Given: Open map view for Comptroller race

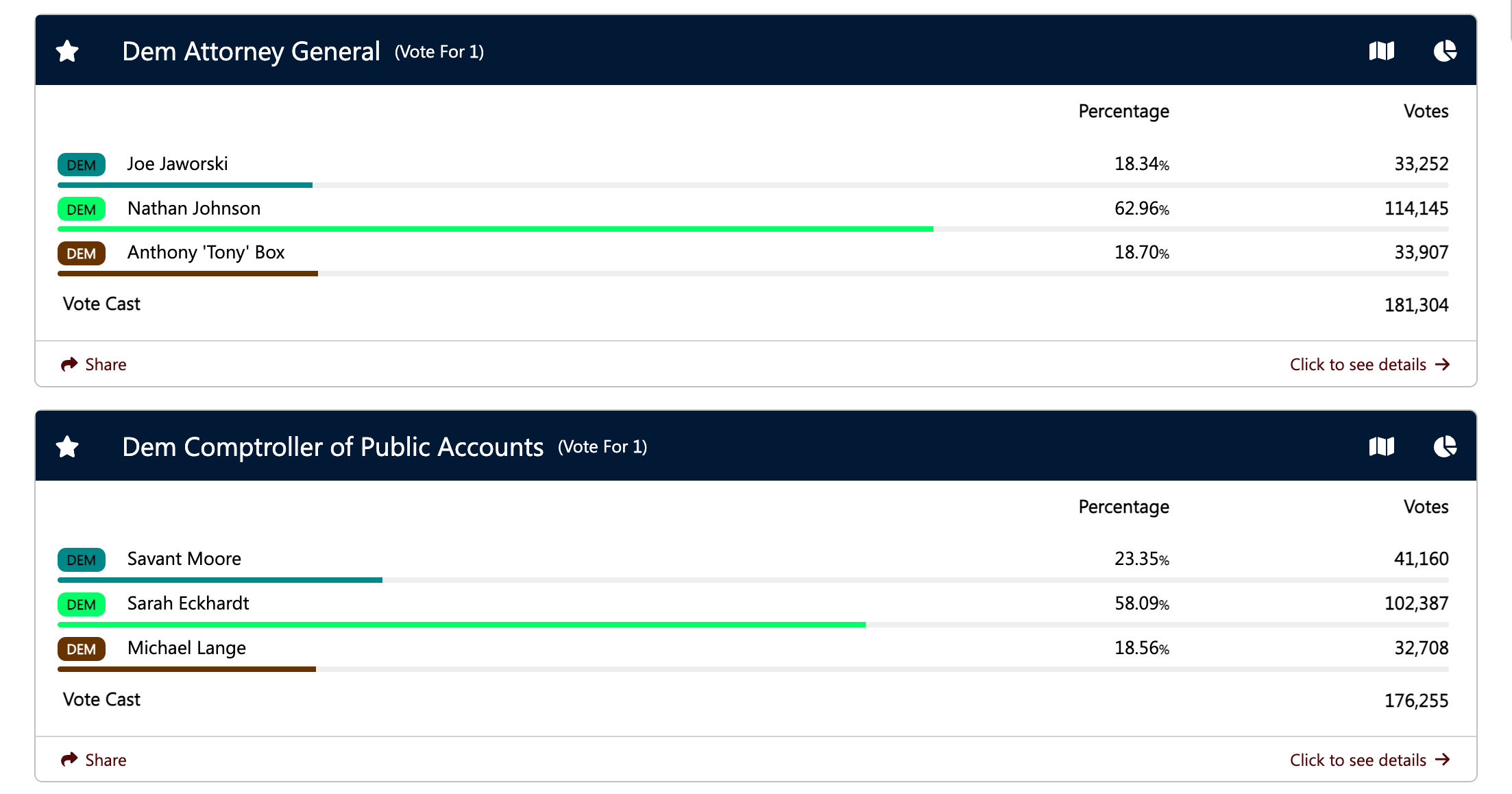Looking at the screenshot, I should pos(1381,446).
